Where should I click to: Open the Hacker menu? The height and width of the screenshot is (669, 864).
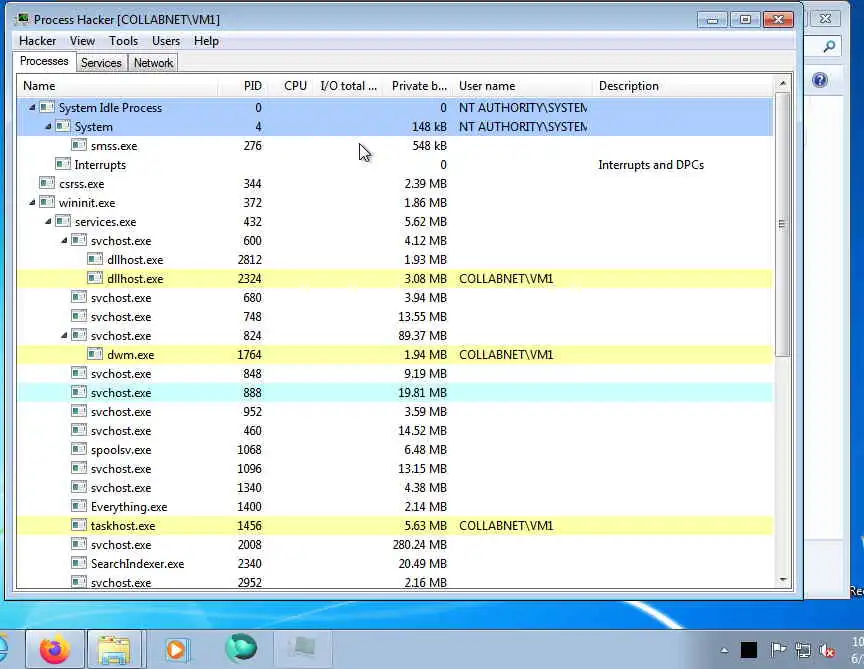tap(37, 41)
